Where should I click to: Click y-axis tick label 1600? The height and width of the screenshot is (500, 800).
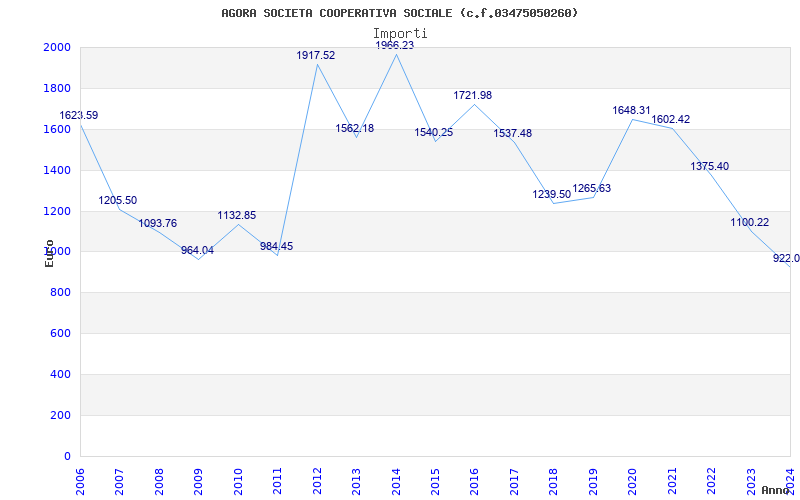pos(58,129)
